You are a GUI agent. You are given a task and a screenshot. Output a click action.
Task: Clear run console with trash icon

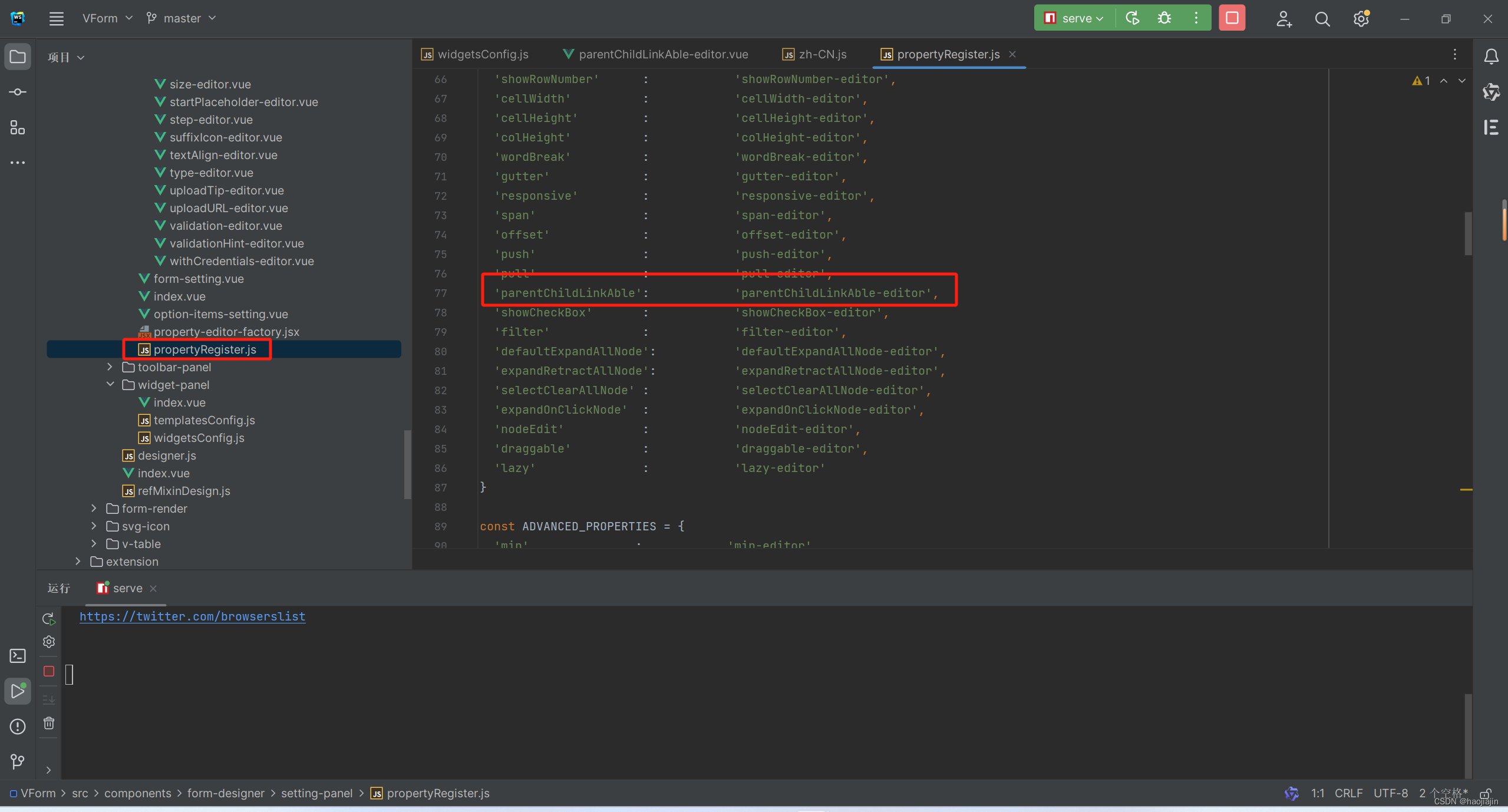pos(49,723)
